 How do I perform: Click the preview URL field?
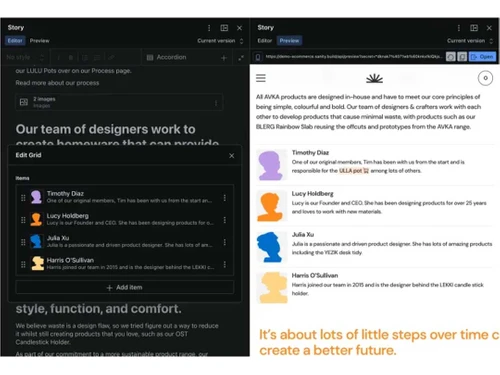(x=353, y=57)
